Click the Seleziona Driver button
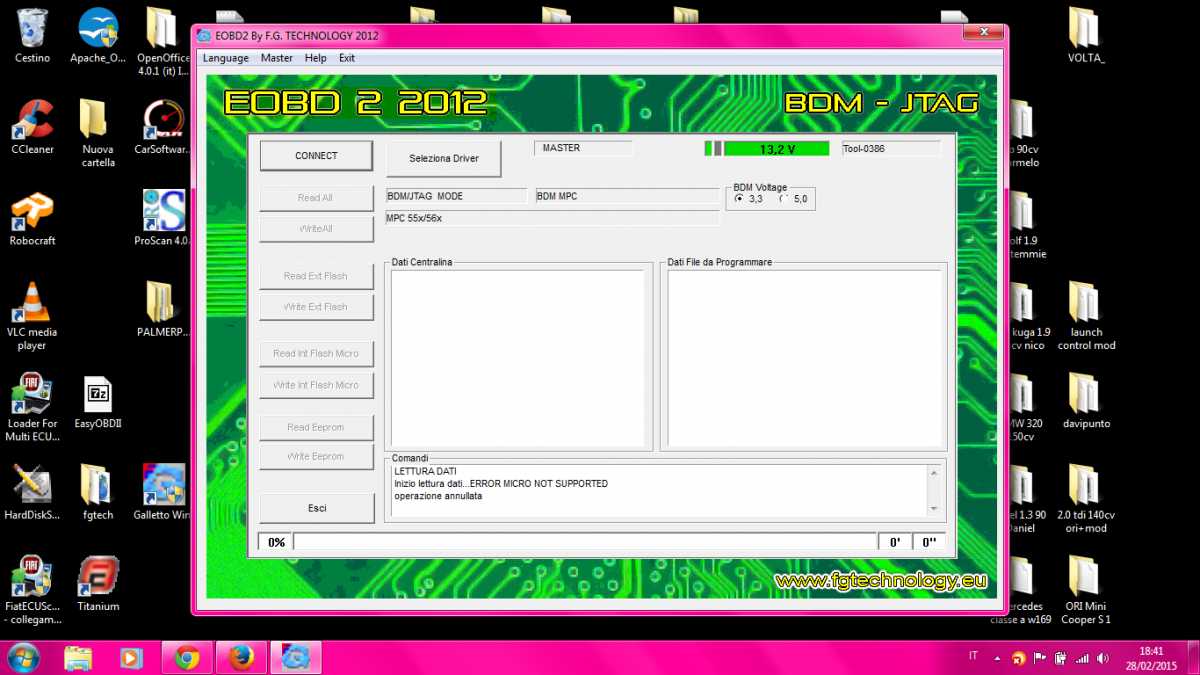Viewport: 1200px width, 675px height. pyautogui.click(x=444, y=158)
